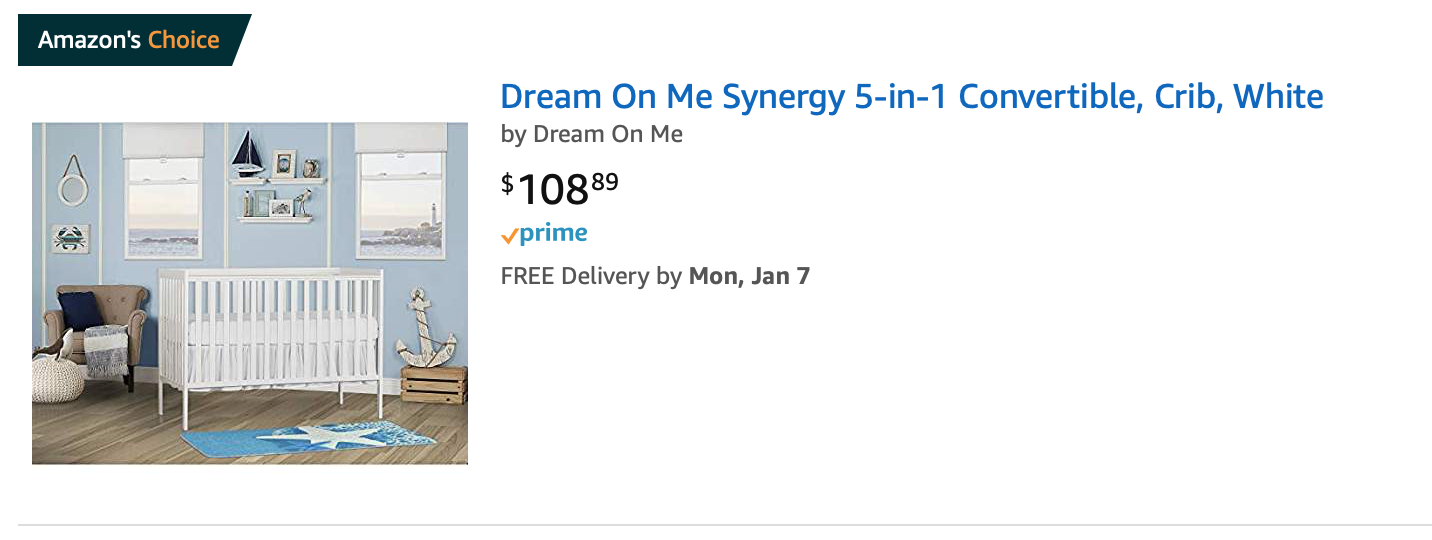Click the sailboat model on the wall shelf
The height and width of the screenshot is (540, 1432).
coord(247,154)
